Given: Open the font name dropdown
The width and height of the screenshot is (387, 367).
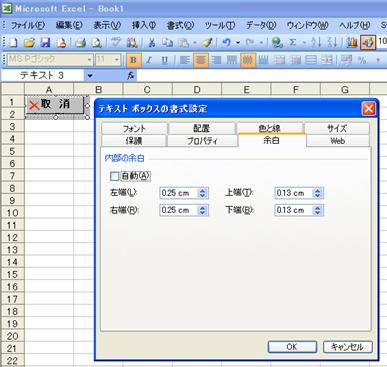Looking at the screenshot, I should [x=90, y=60].
